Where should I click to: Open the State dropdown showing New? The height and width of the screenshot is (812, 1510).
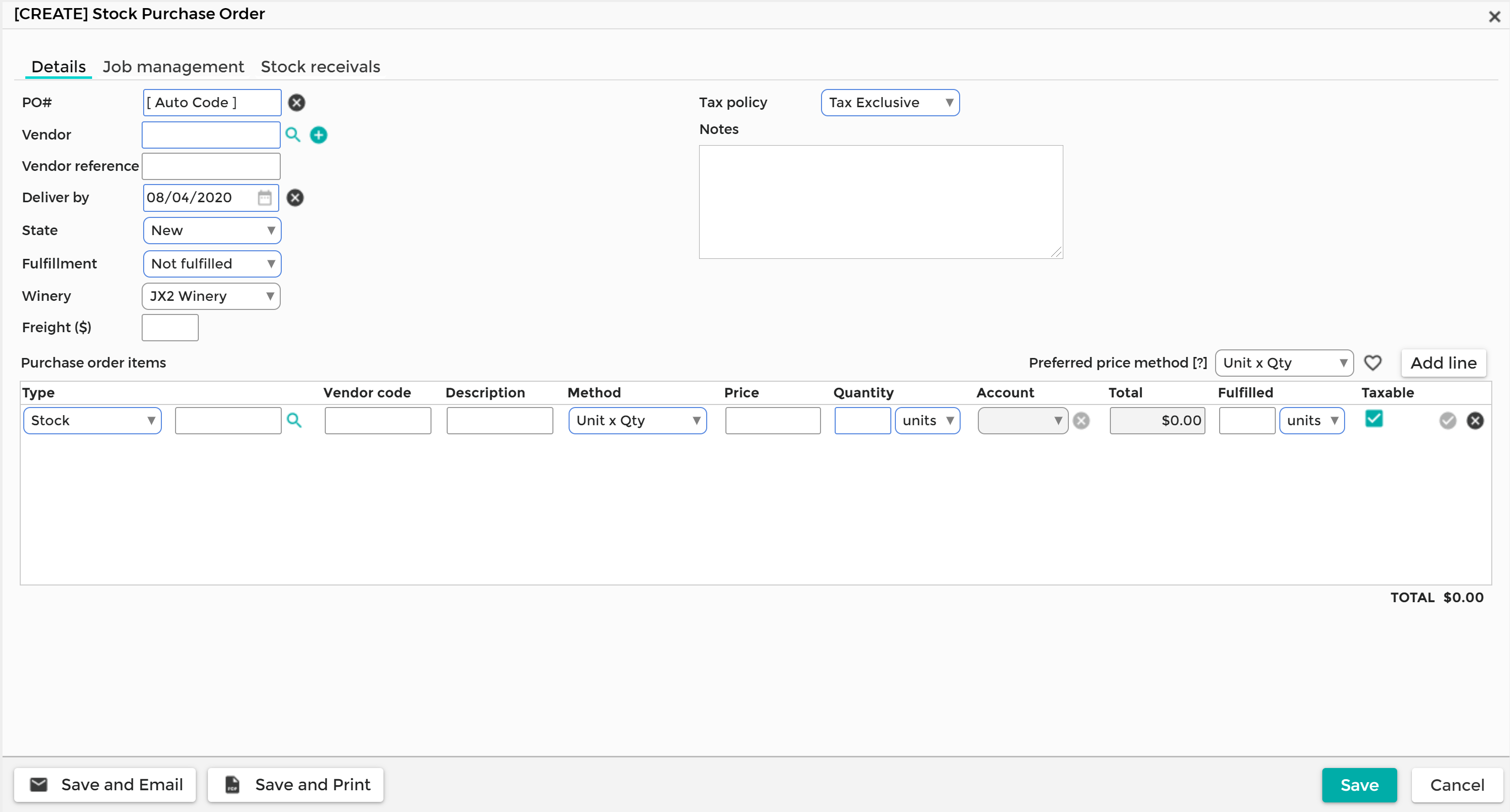(x=211, y=230)
